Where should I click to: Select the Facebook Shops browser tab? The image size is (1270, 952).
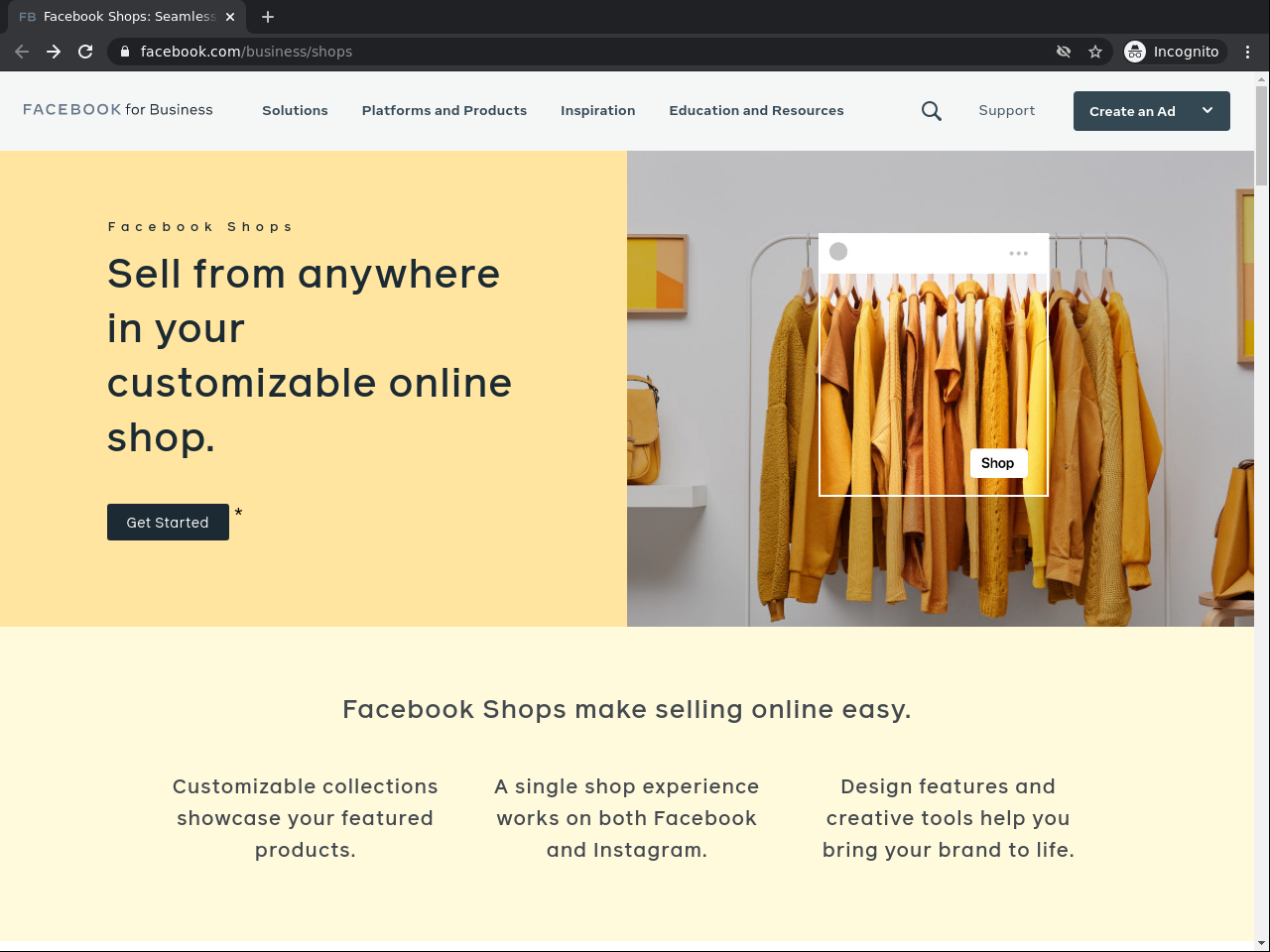tap(127, 17)
